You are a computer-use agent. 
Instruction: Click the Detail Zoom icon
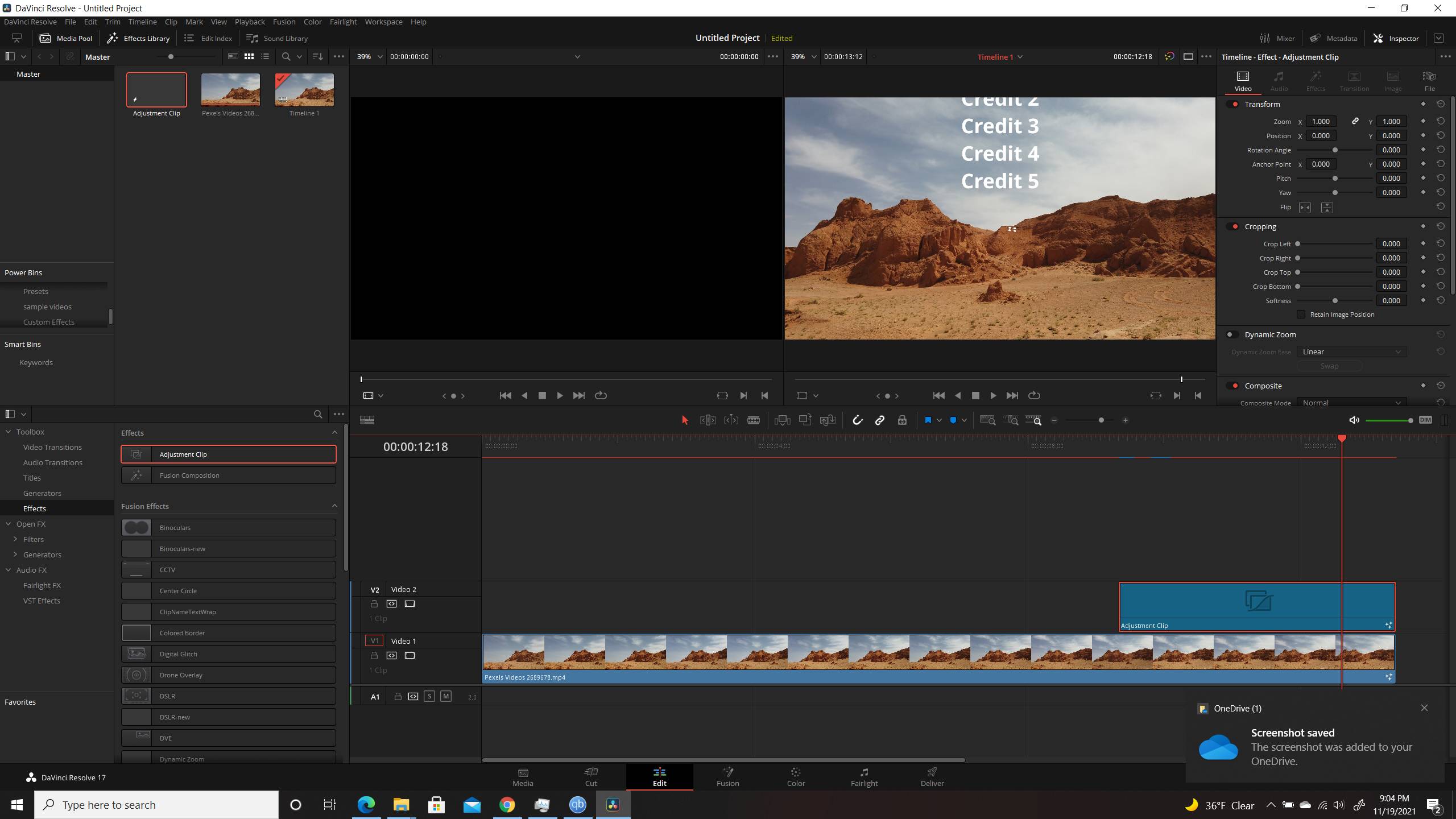1011,420
